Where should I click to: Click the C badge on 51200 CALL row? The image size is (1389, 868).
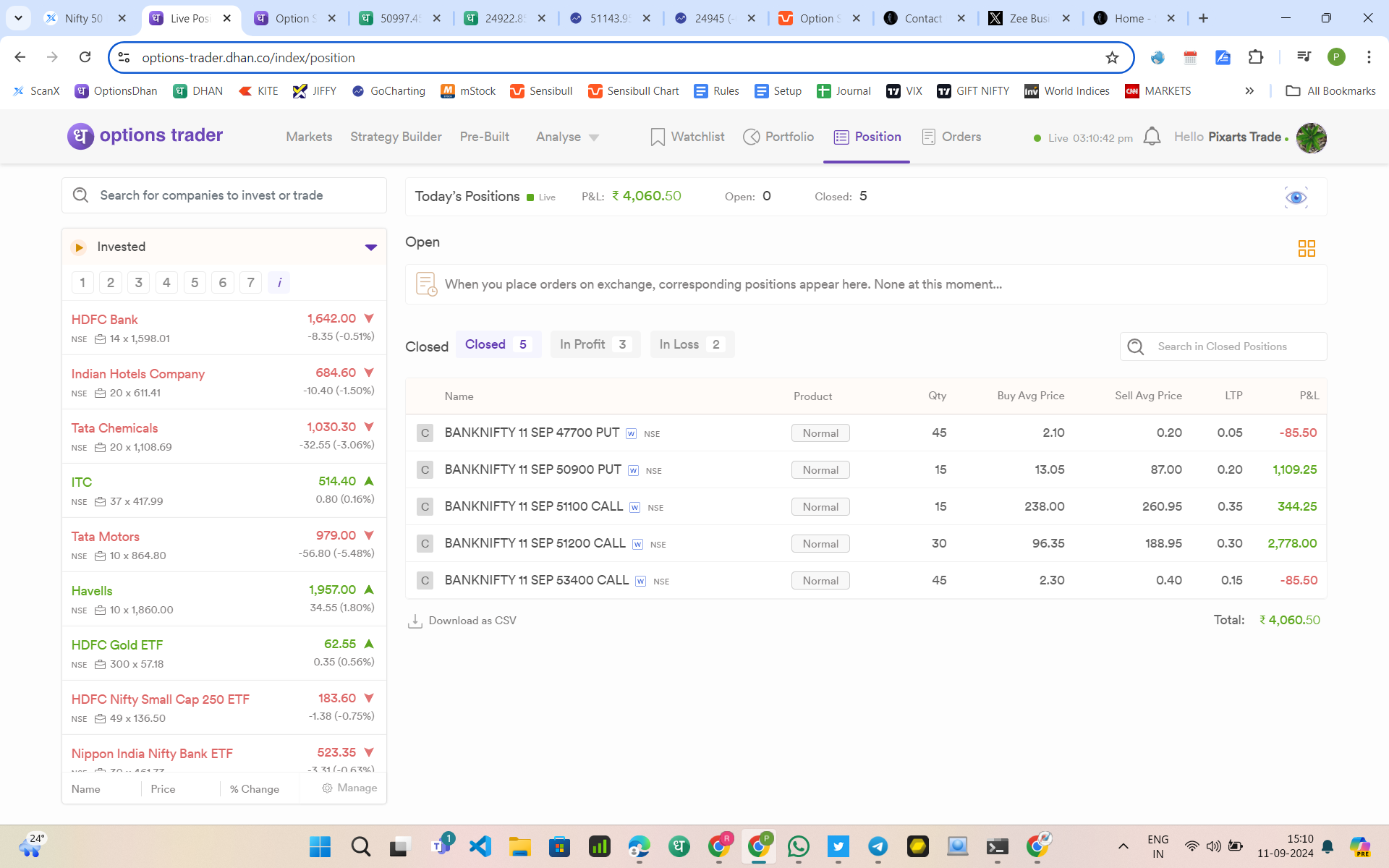tap(425, 543)
